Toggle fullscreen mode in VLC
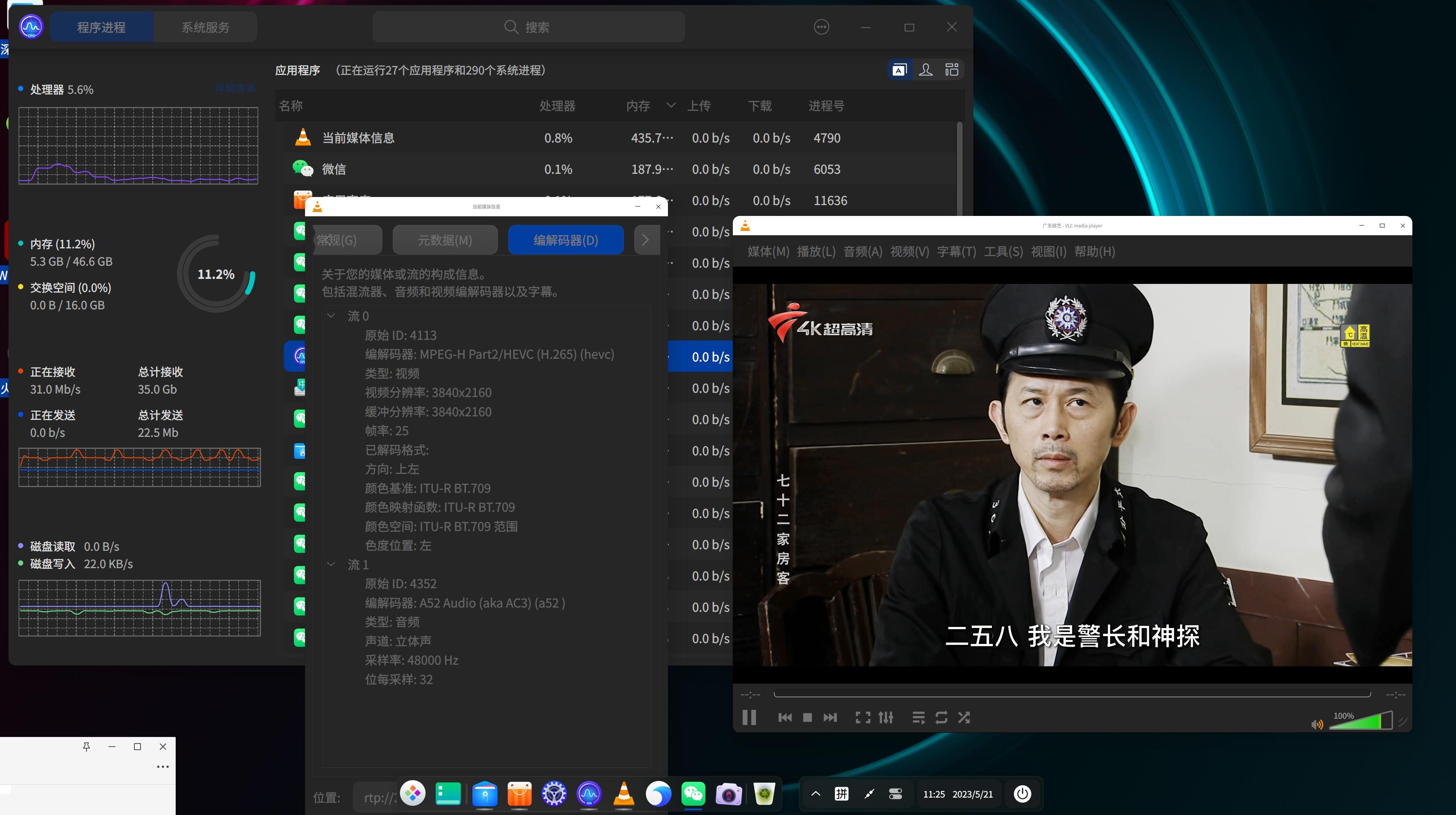Viewport: 1456px width, 815px height. 864,717
